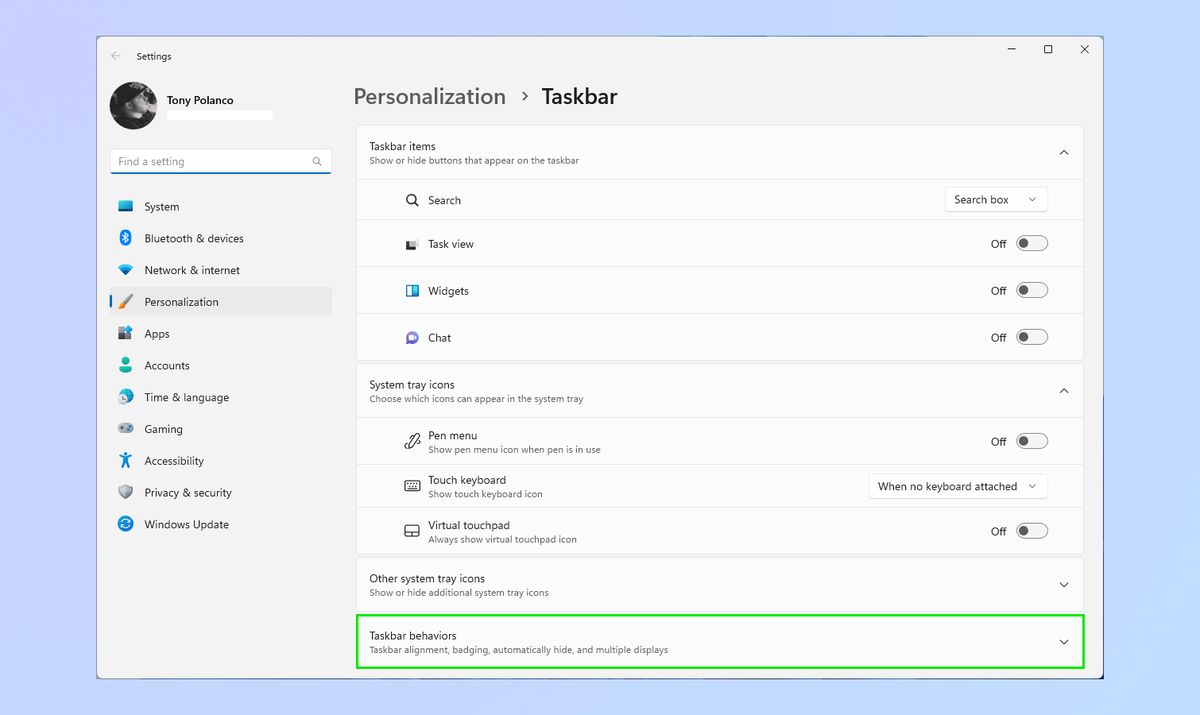Click the back arrow in Settings
The height and width of the screenshot is (715, 1200).
pyautogui.click(x=117, y=56)
